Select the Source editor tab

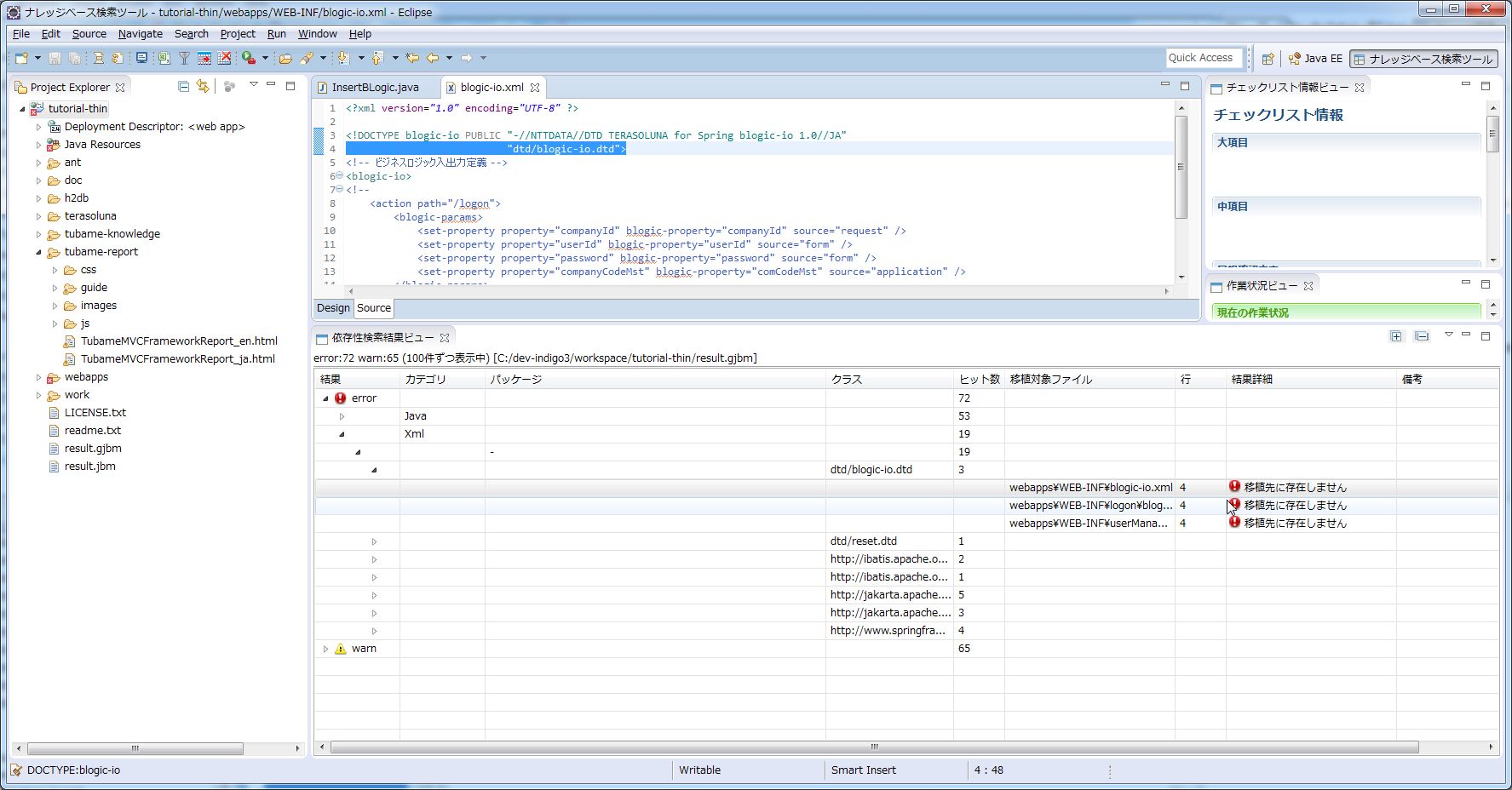point(374,308)
